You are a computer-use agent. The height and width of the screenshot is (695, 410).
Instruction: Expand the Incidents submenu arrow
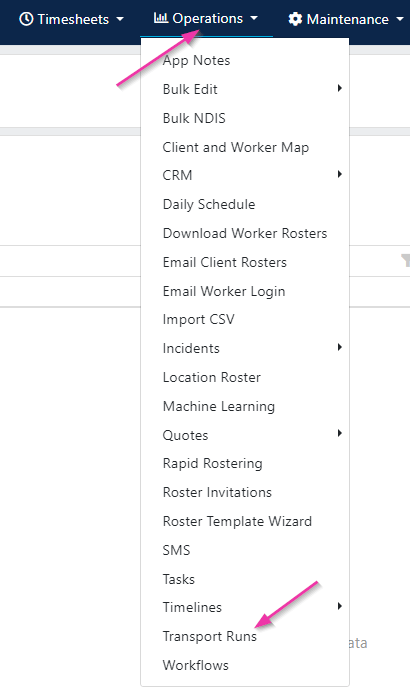pyautogui.click(x=340, y=347)
